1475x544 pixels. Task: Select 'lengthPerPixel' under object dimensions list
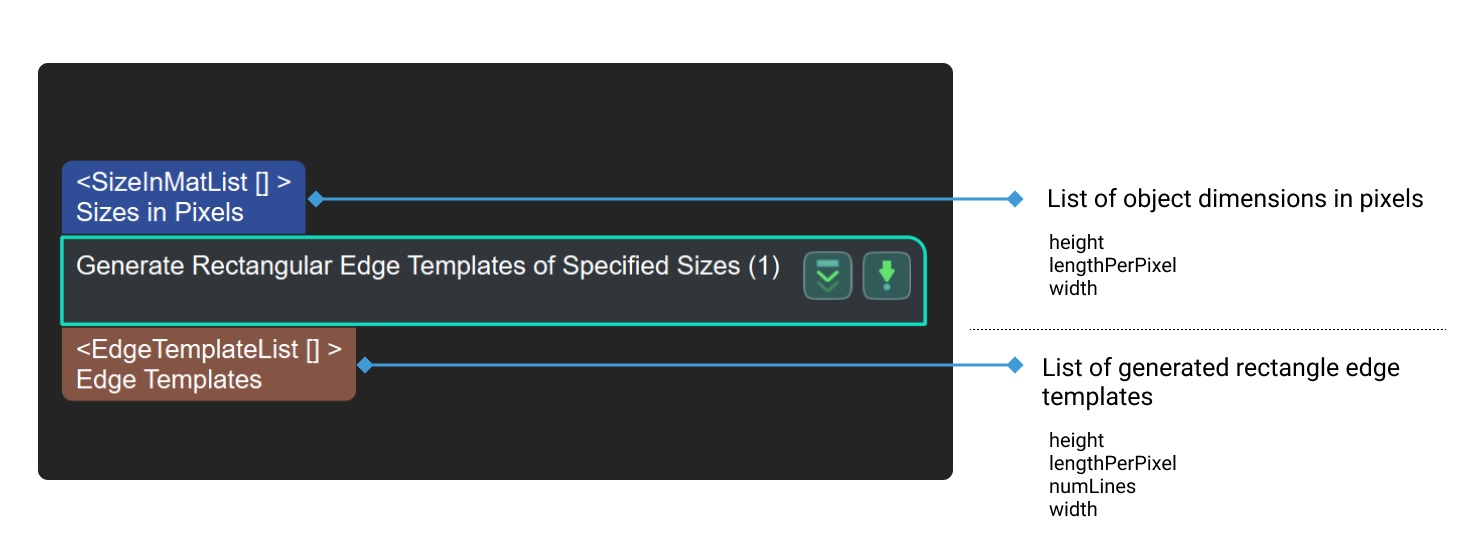(1112, 265)
